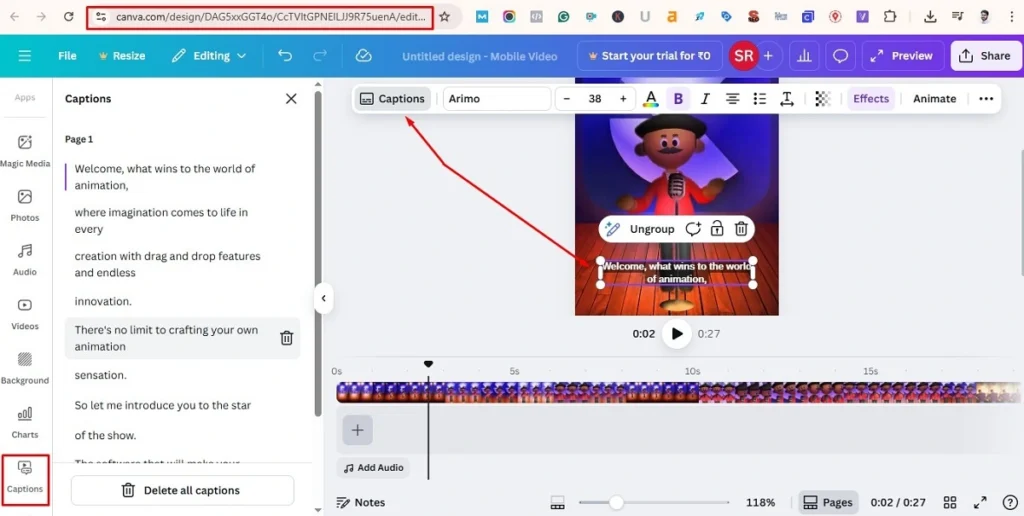Lock the selected element

click(x=717, y=229)
